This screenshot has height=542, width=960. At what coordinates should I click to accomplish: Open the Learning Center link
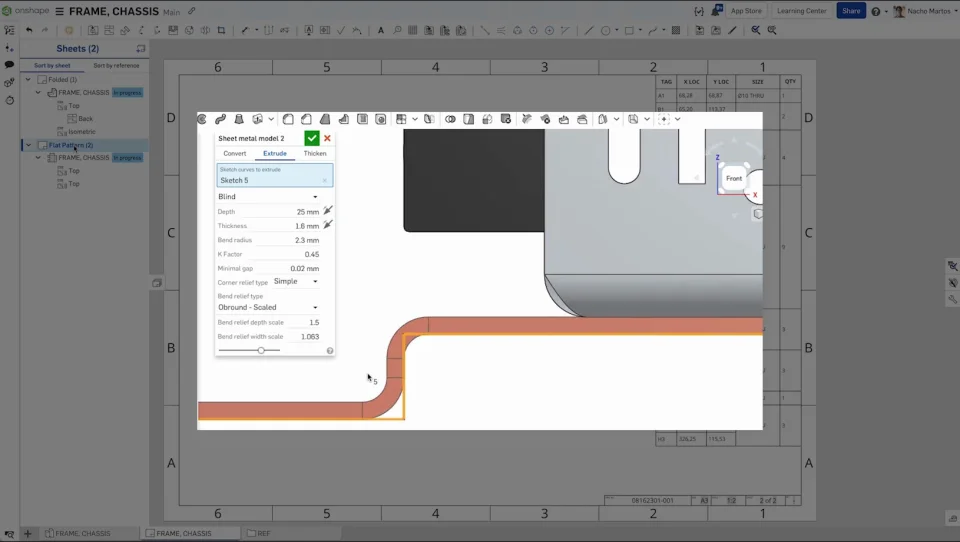point(802,11)
